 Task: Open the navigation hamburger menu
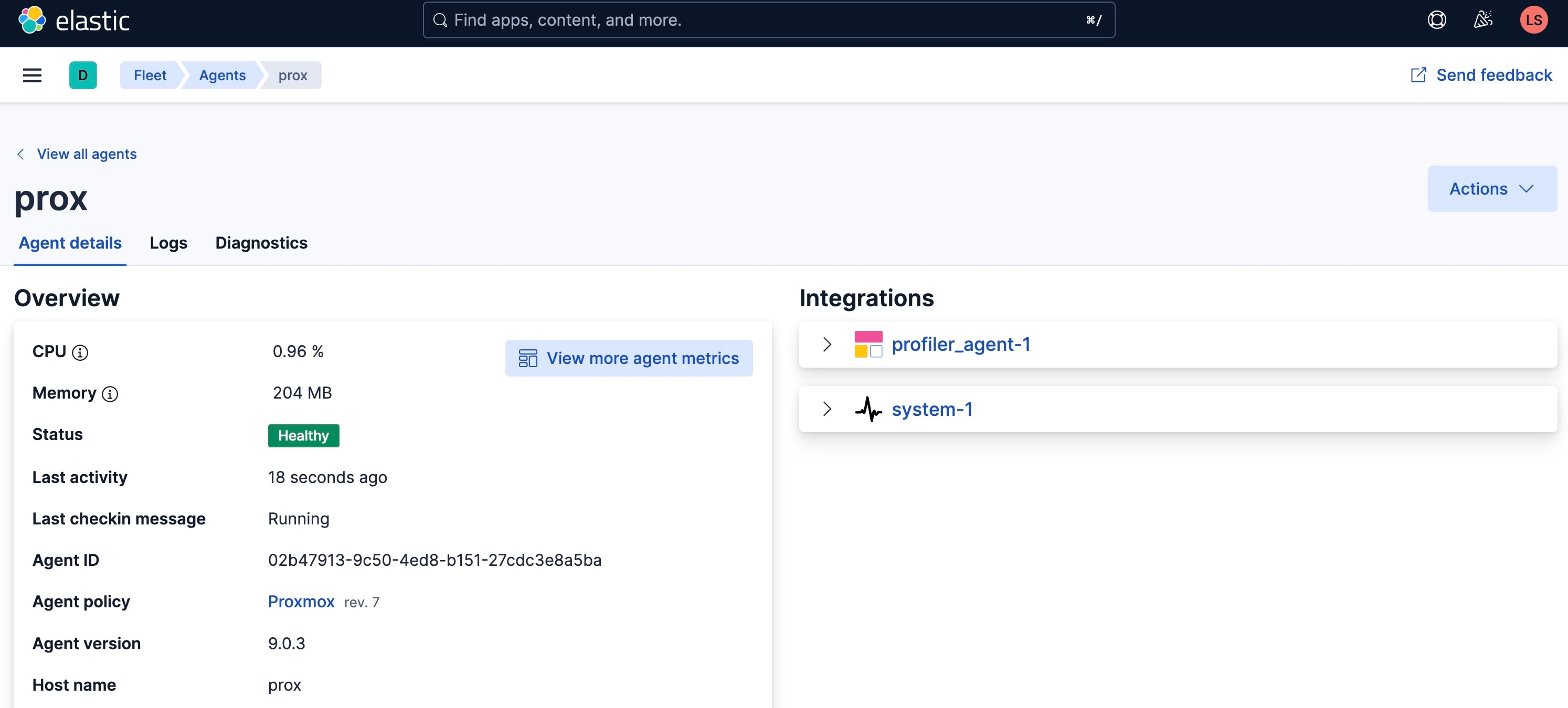(31, 75)
